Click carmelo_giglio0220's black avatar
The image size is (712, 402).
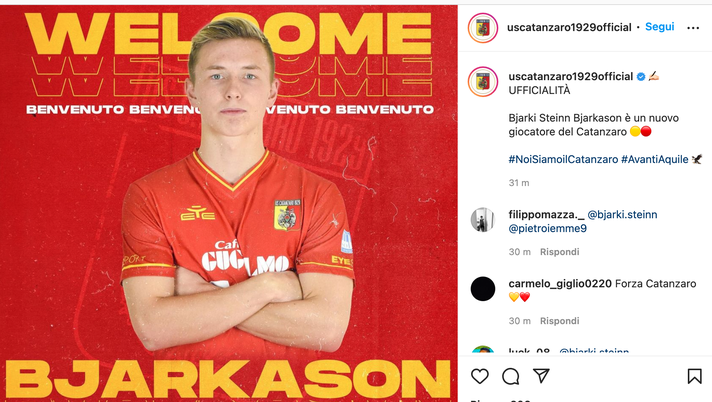point(483,289)
